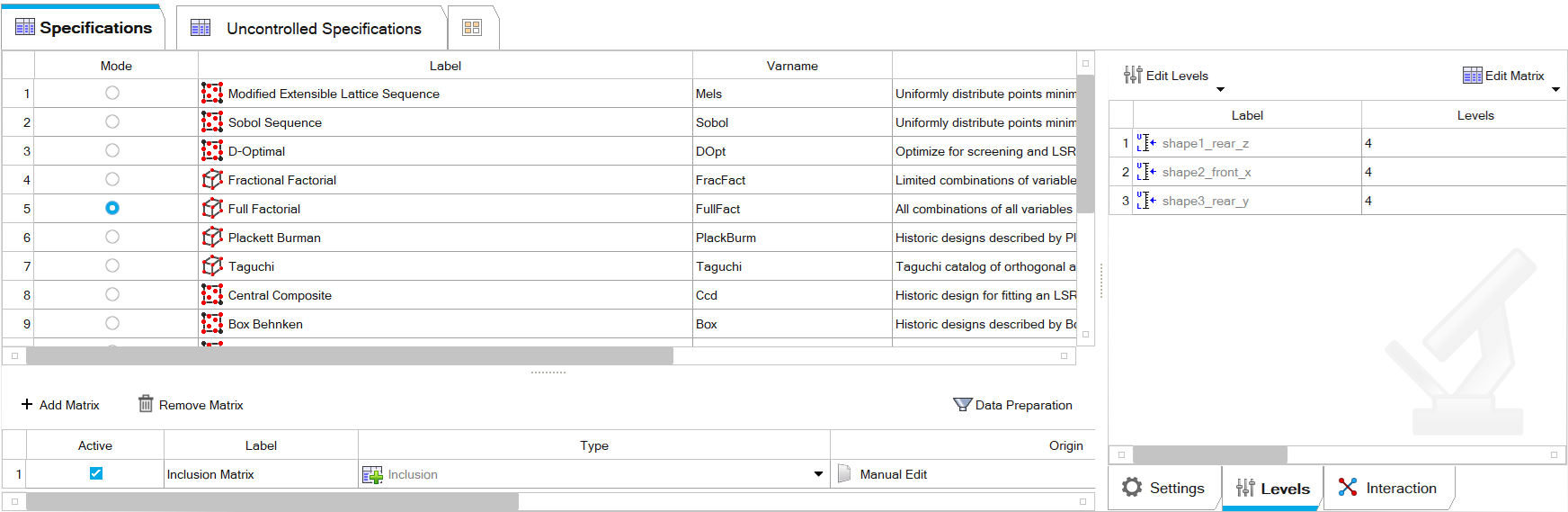
Task: Click the shape1_rear_z variable icon
Action: tap(1146, 143)
